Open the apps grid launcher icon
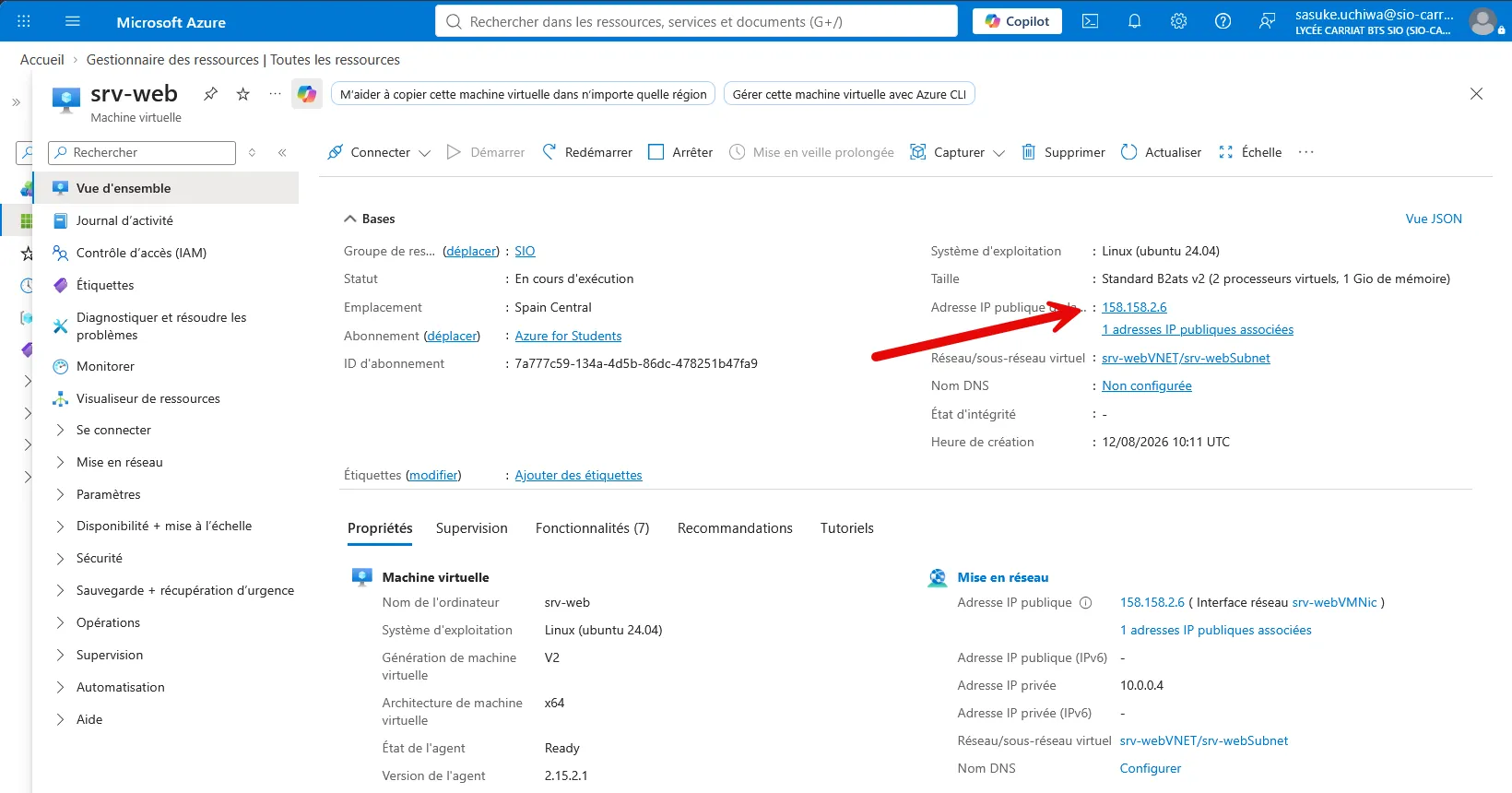This screenshot has width=1512, height=793. (24, 21)
